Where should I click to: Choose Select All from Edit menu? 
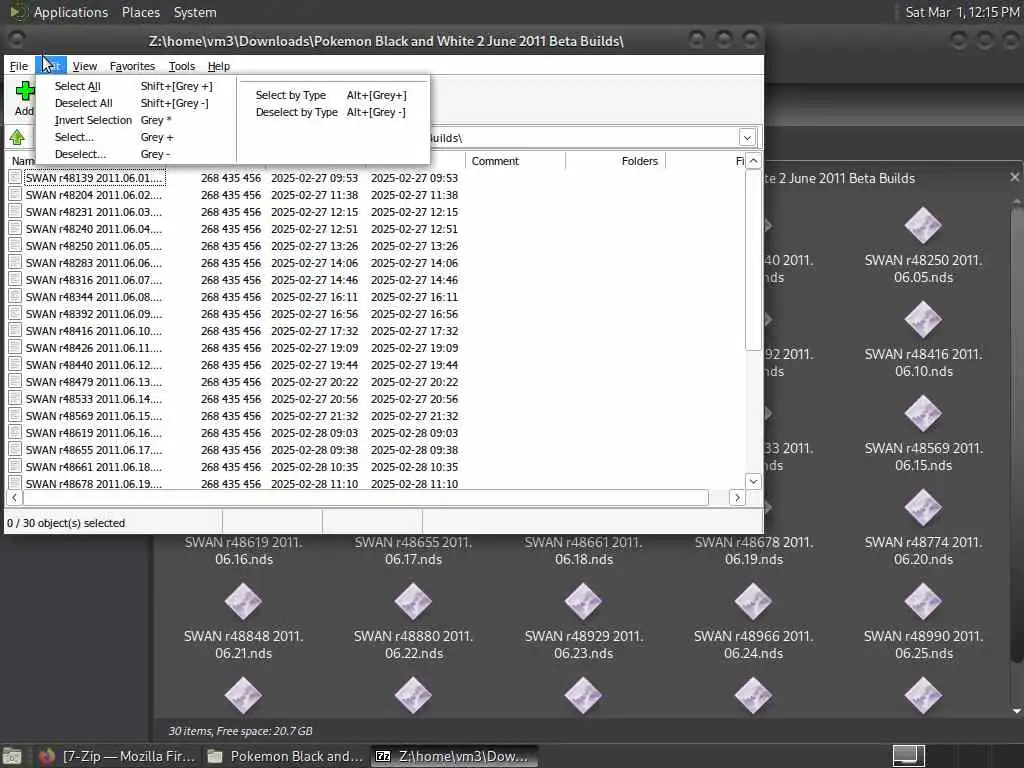(x=135, y=86)
